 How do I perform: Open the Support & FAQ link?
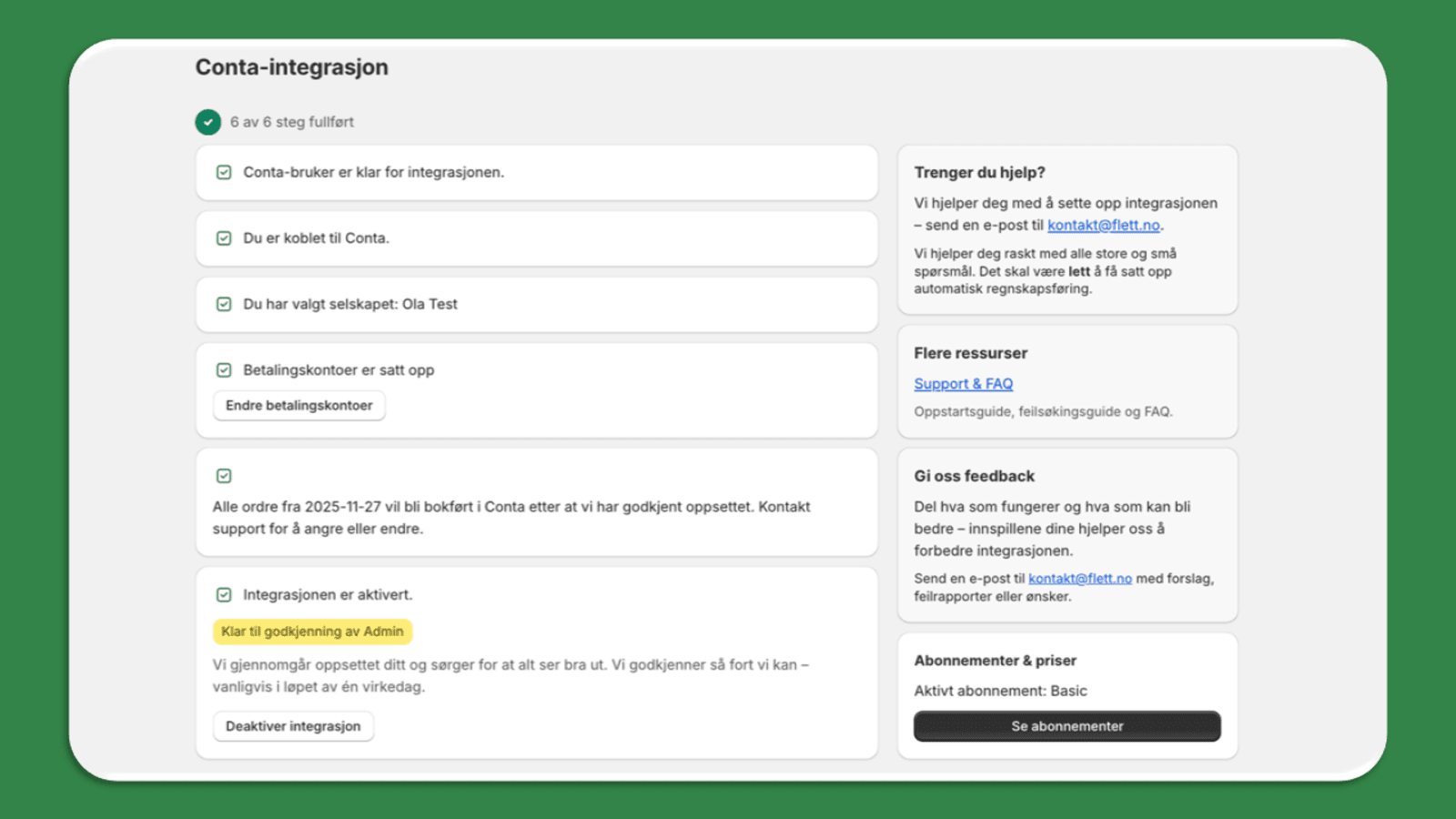click(x=963, y=383)
